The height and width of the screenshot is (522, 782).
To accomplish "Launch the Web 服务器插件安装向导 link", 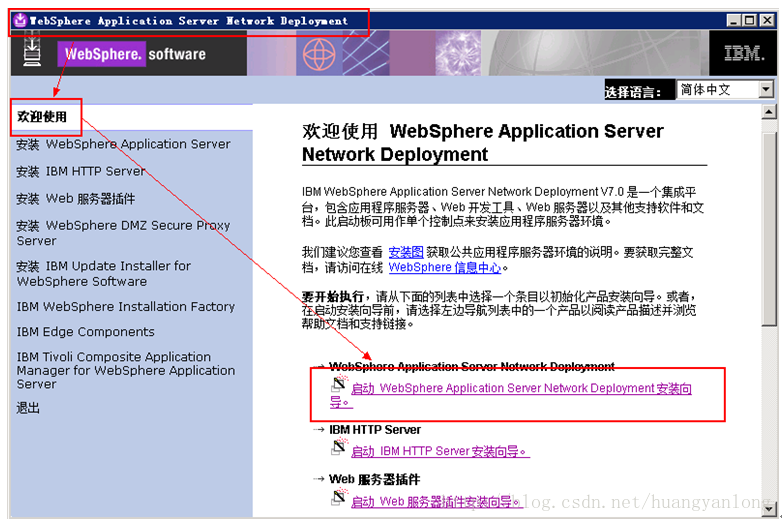I will tap(436, 502).
